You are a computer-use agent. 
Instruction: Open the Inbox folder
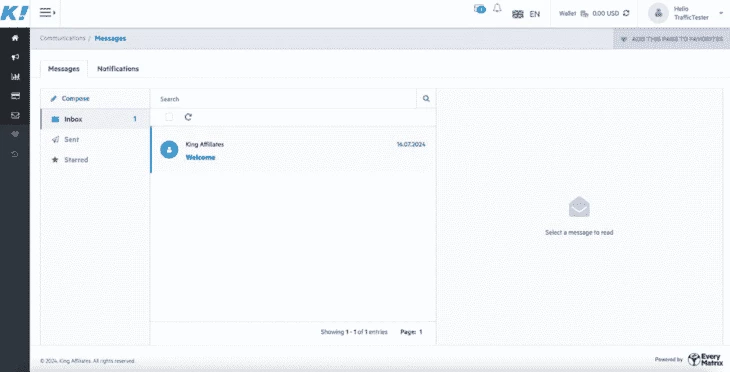pyautogui.click(x=95, y=119)
